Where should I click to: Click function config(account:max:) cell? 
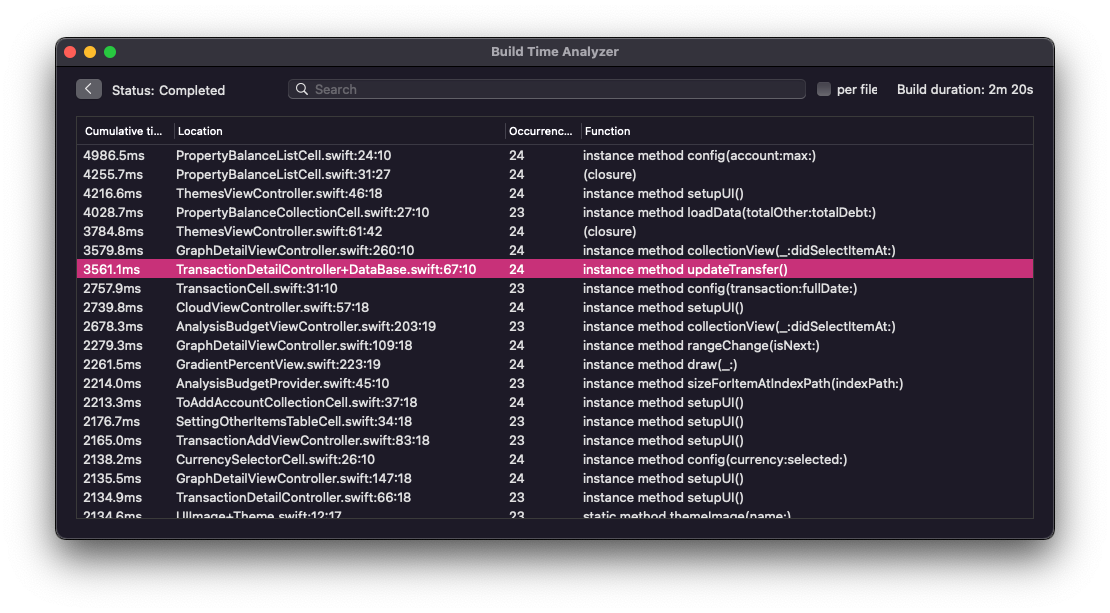[x=699, y=155]
